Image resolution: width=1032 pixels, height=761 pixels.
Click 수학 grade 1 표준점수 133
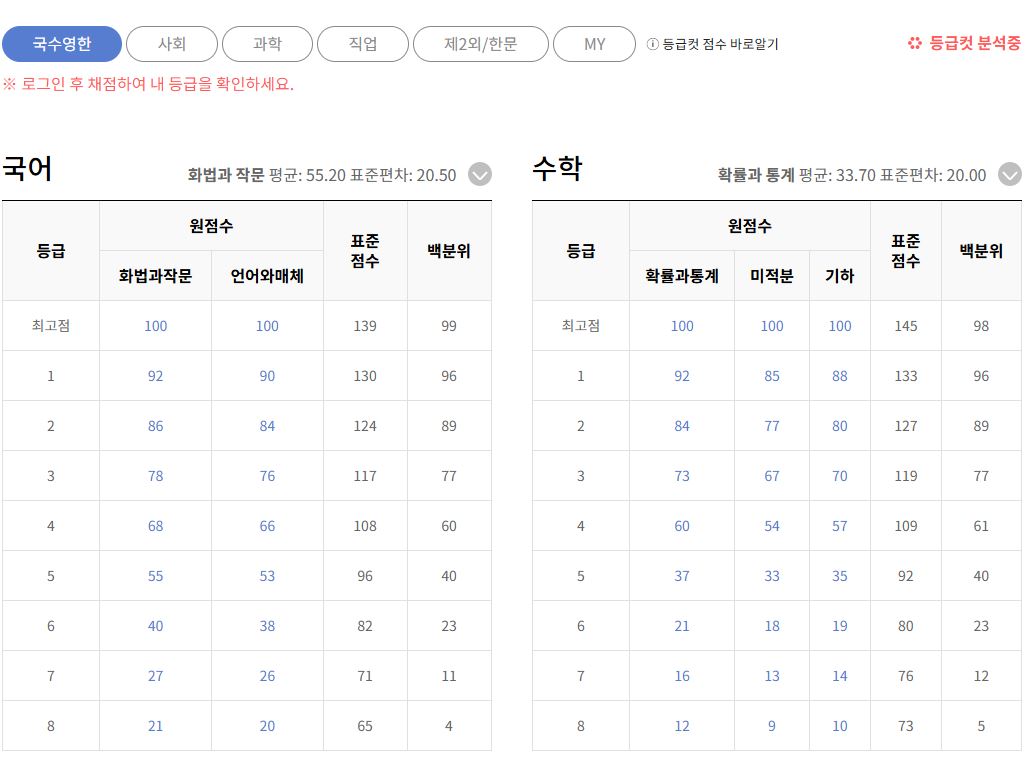906,376
